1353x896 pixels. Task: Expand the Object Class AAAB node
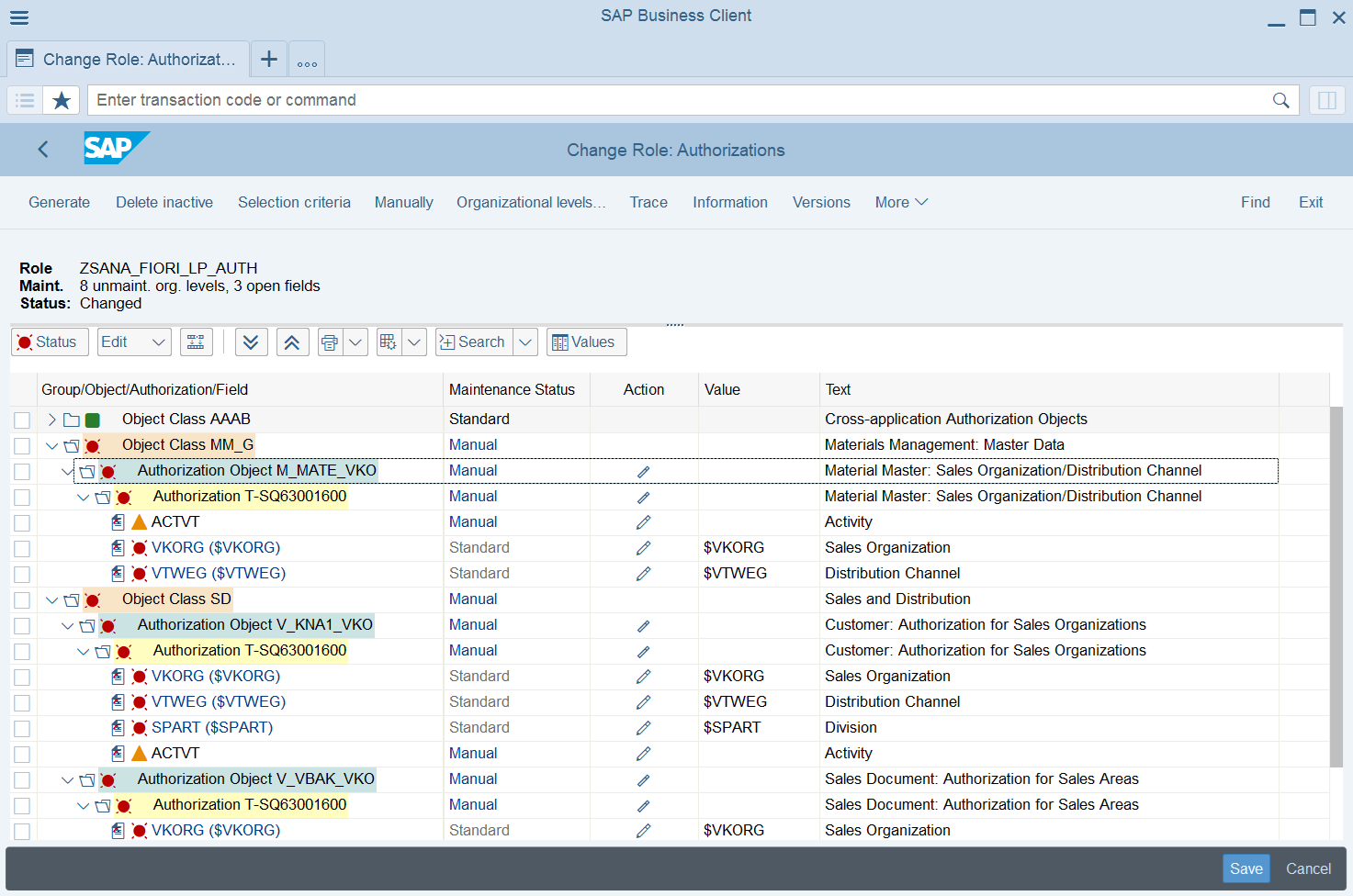click(52, 420)
